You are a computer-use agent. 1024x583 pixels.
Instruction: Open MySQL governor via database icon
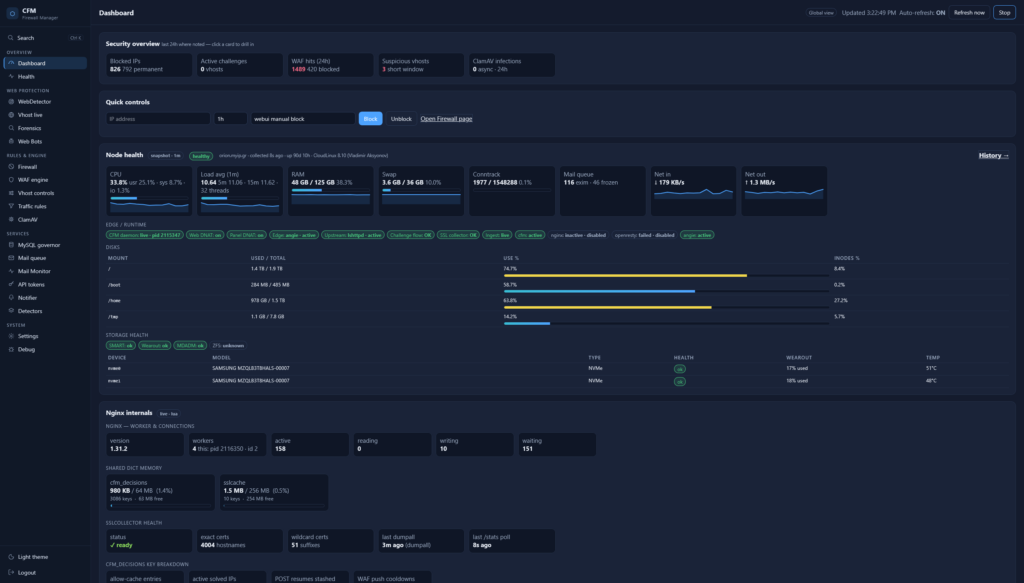click(11, 245)
